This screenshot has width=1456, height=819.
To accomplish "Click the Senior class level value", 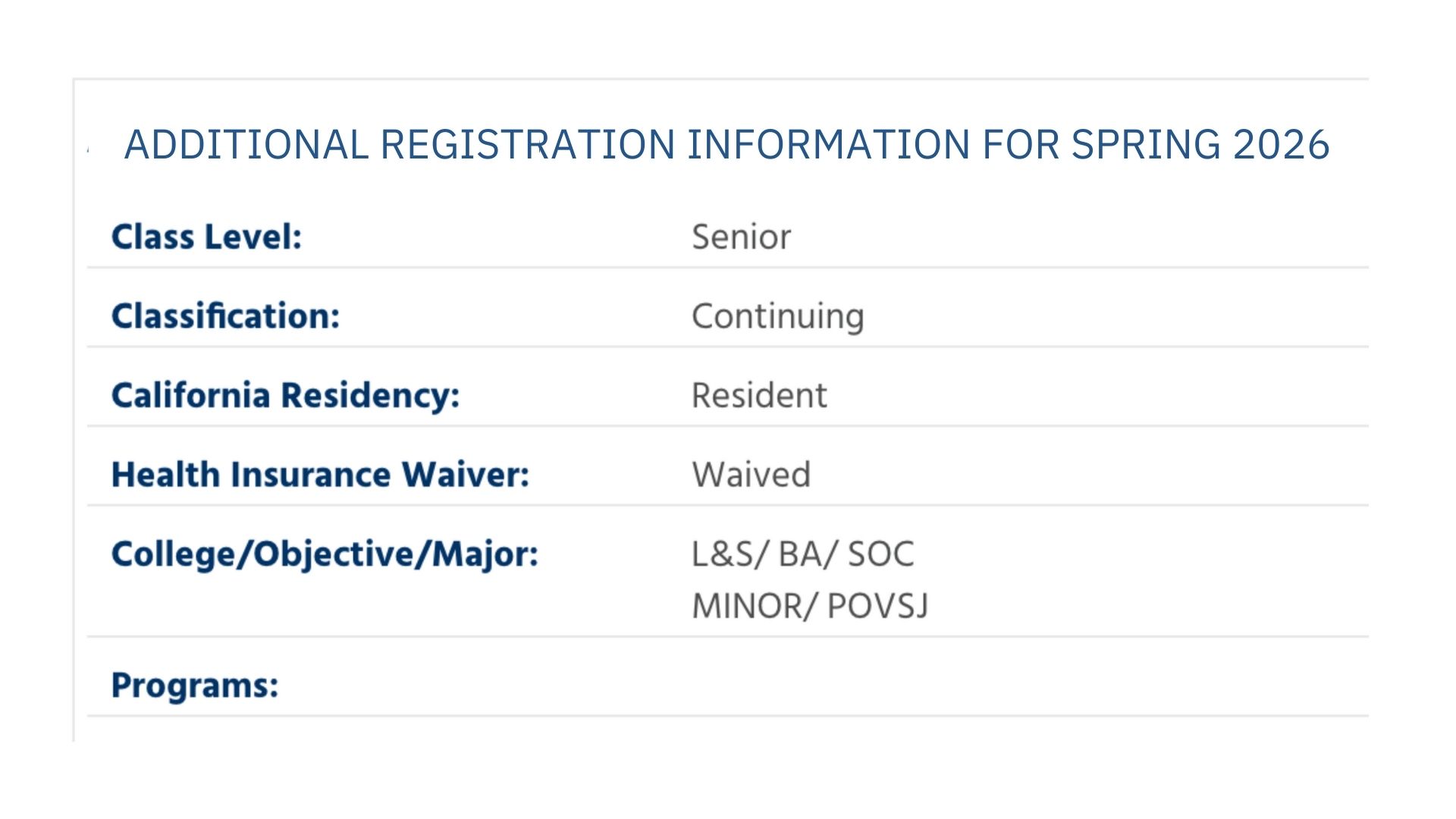I will 741,237.
